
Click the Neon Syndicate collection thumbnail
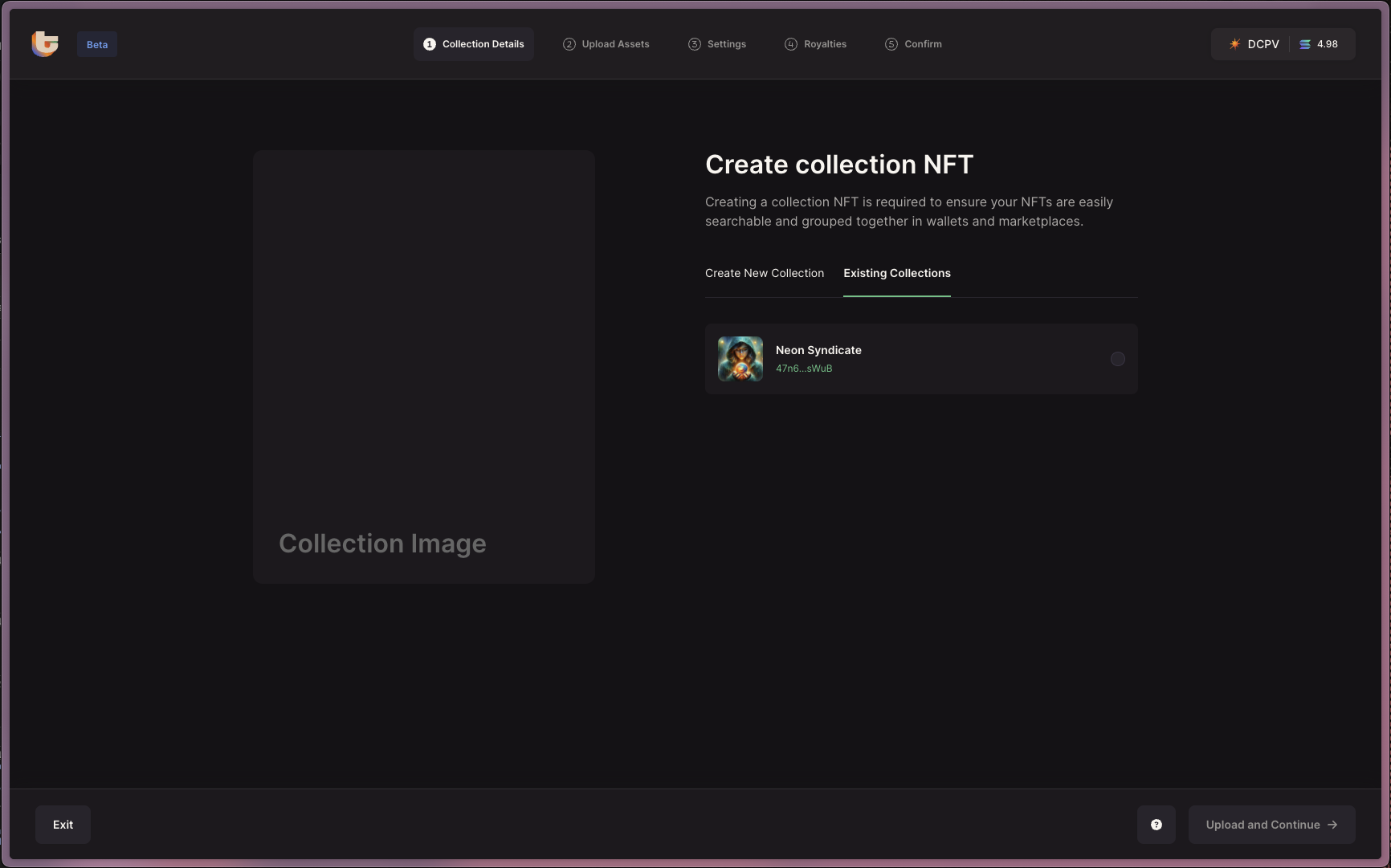pyautogui.click(x=740, y=359)
